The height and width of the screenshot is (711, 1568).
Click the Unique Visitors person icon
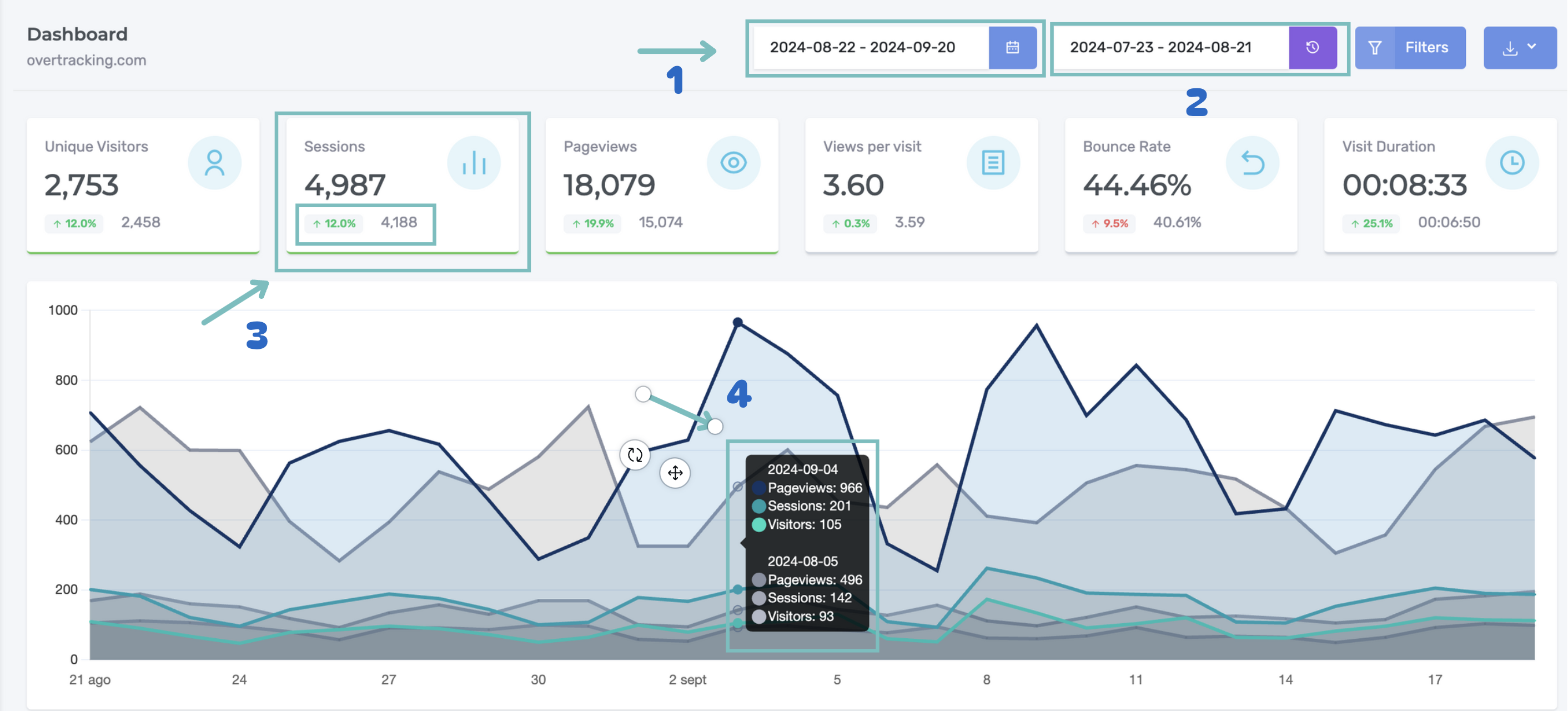pyautogui.click(x=214, y=163)
